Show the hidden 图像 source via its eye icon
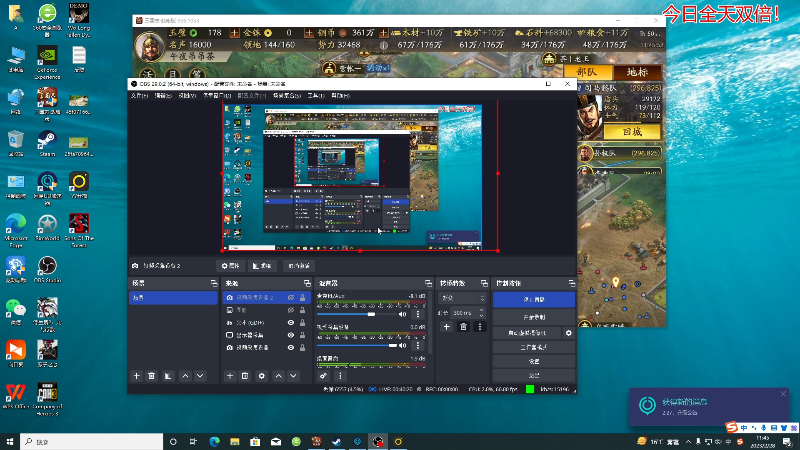Viewport: 800px width, 450px height. (291, 310)
